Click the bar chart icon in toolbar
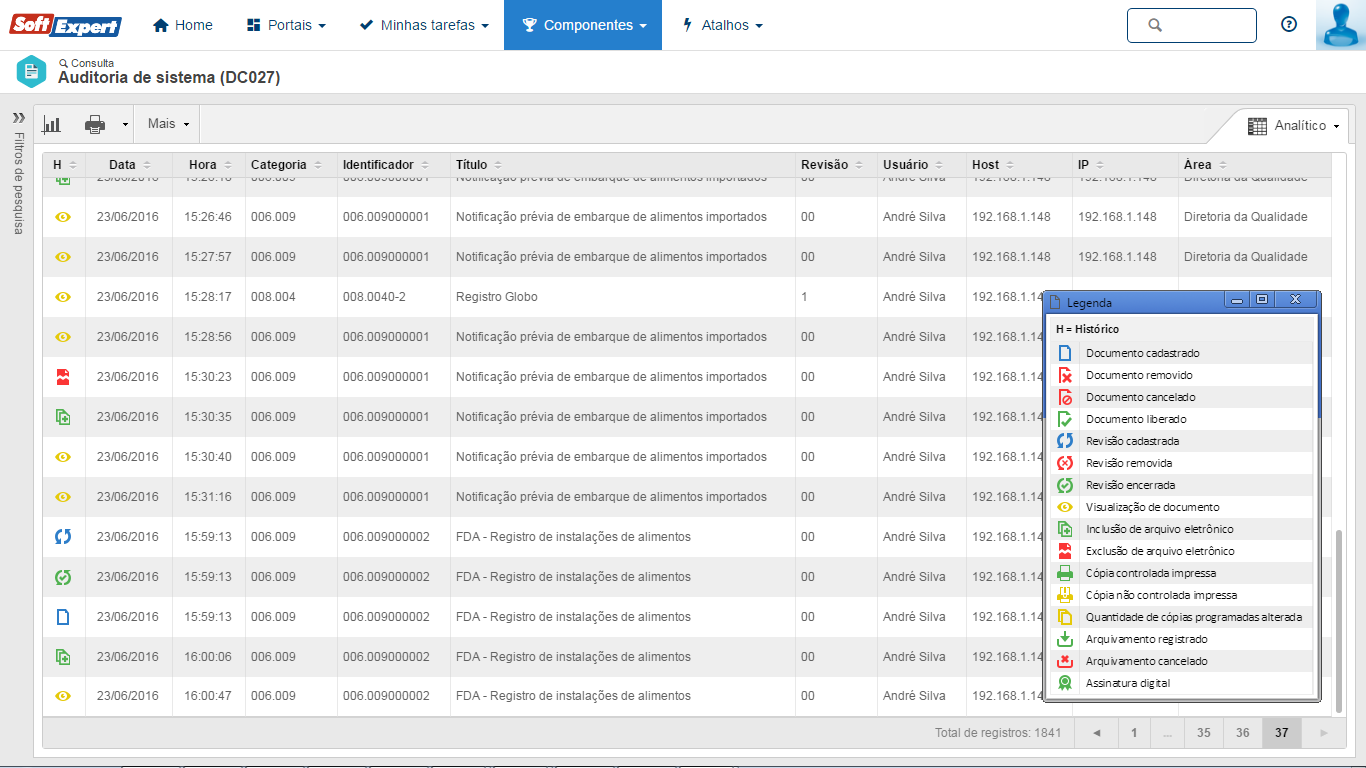The width and height of the screenshot is (1366, 768). click(x=52, y=124)
